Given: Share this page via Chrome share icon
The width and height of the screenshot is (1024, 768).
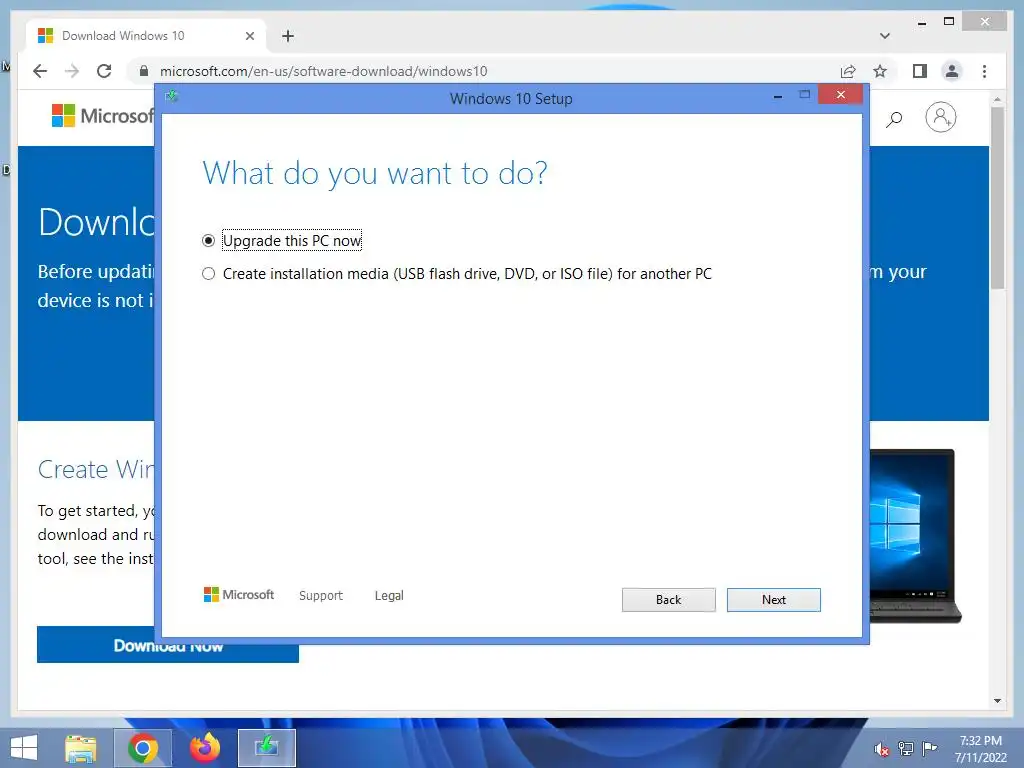Looking at the screenshot, I should click(848, 71).
